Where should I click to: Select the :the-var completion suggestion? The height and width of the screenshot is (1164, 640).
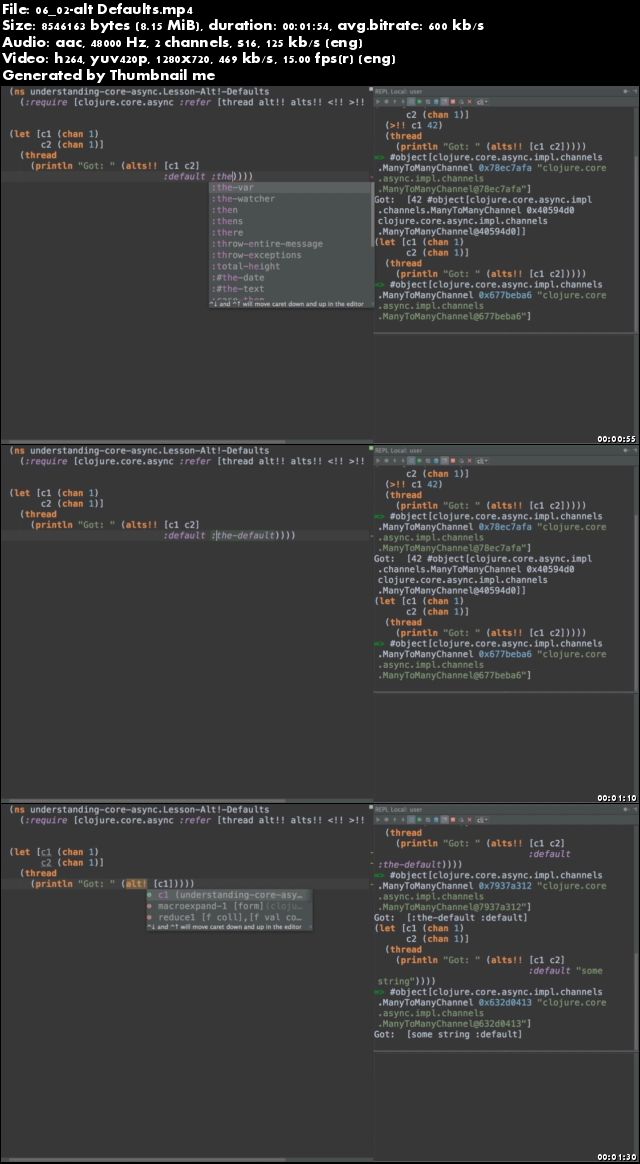point(290,188)
